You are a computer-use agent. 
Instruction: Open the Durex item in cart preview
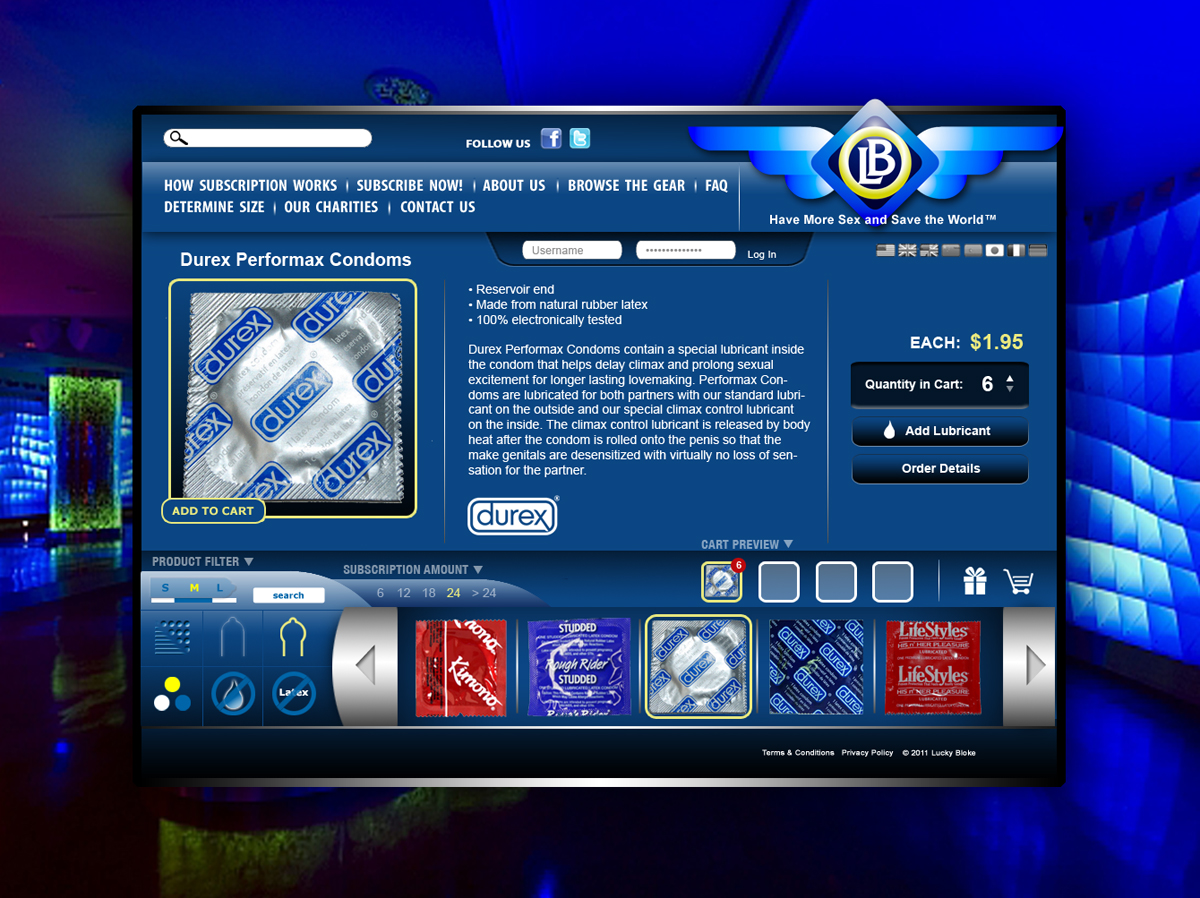tap(722, 582)
